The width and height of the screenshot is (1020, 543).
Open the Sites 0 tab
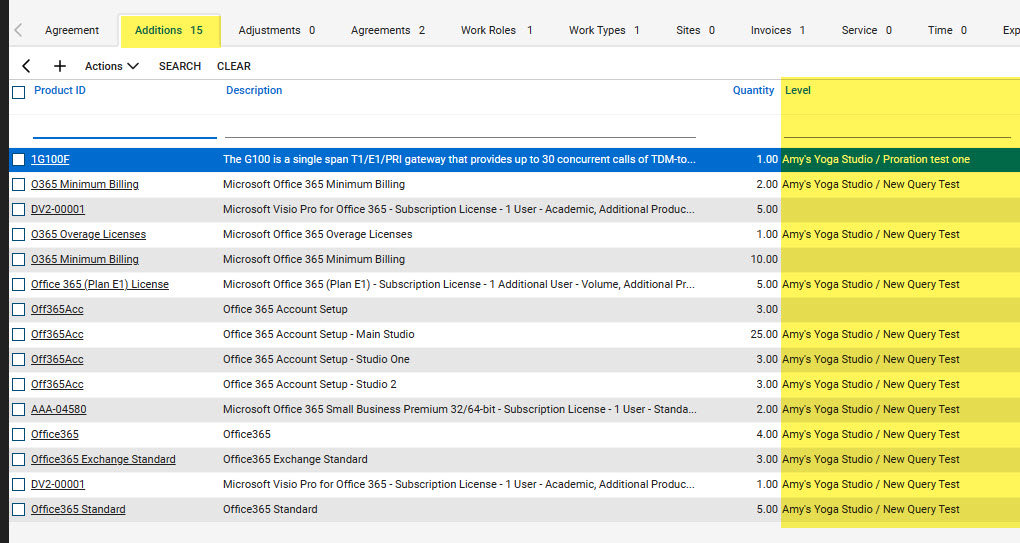point(695,30)
